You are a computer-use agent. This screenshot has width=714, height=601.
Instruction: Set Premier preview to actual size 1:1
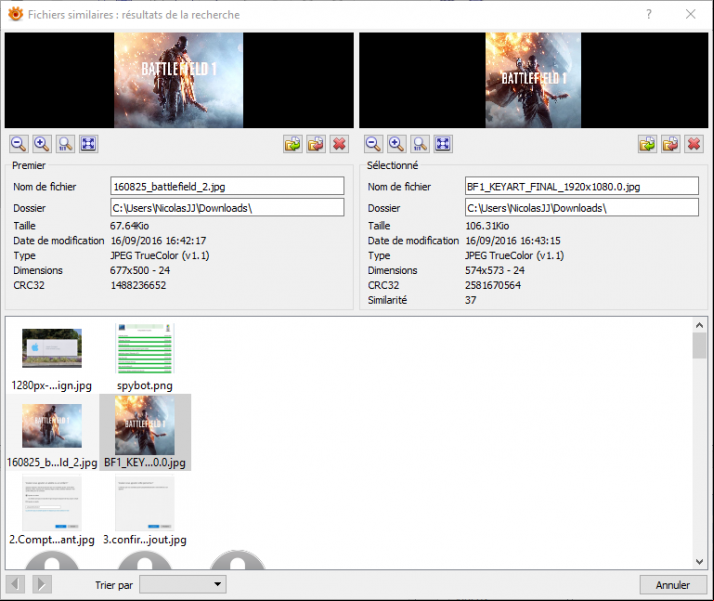click(x=65, y=144)
